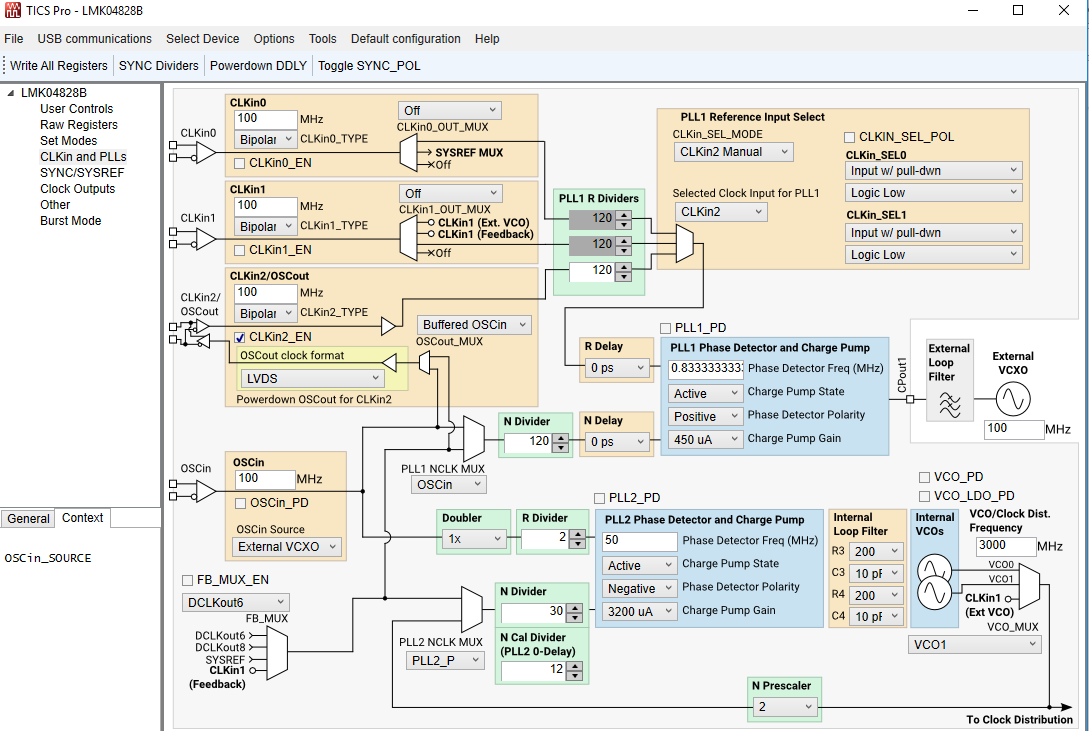Check the PLL1_PD powerdown box
1089x731 pixels.
point(665,328)
